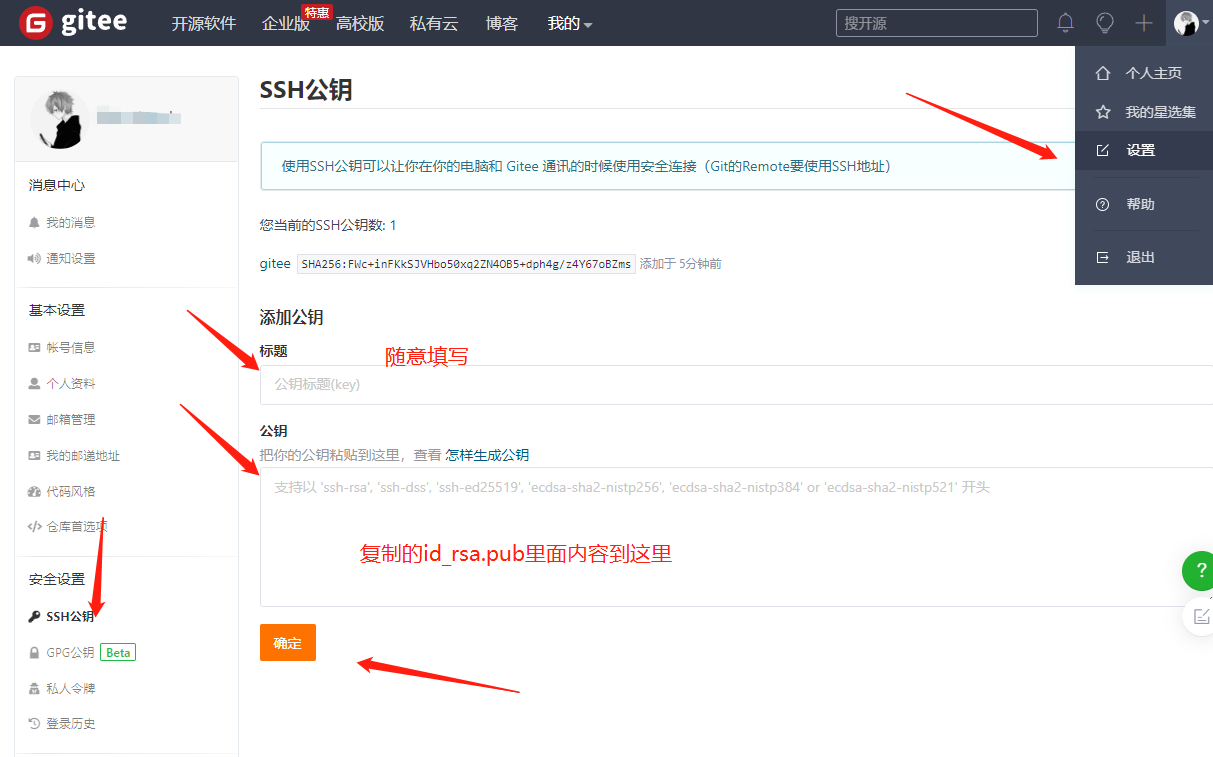
Task: Click the profile avatar in sidebar
Action: pyautogui.click(x=60, y=119)
